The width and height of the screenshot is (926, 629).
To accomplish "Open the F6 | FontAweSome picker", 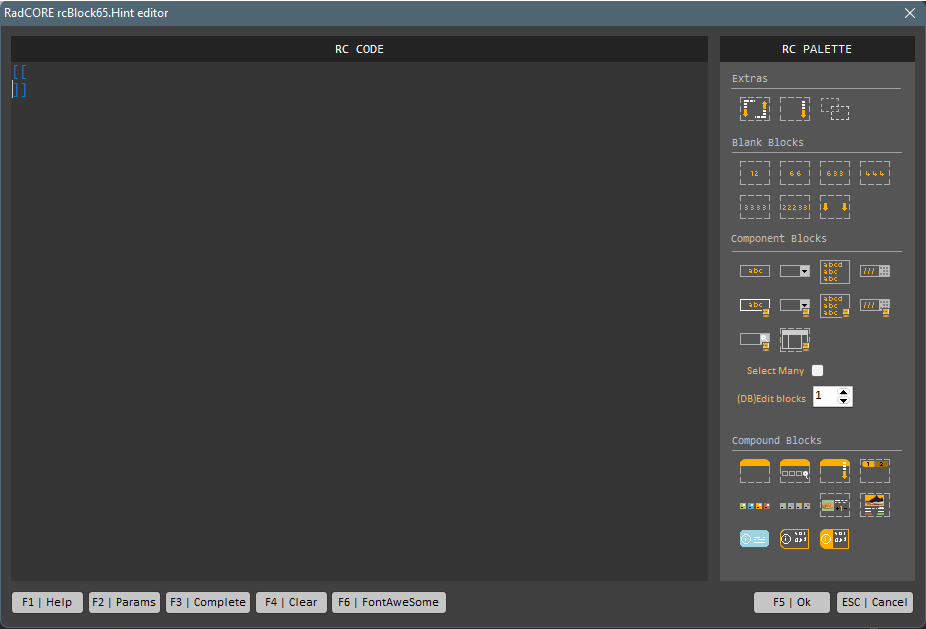I will coord(389,602).
